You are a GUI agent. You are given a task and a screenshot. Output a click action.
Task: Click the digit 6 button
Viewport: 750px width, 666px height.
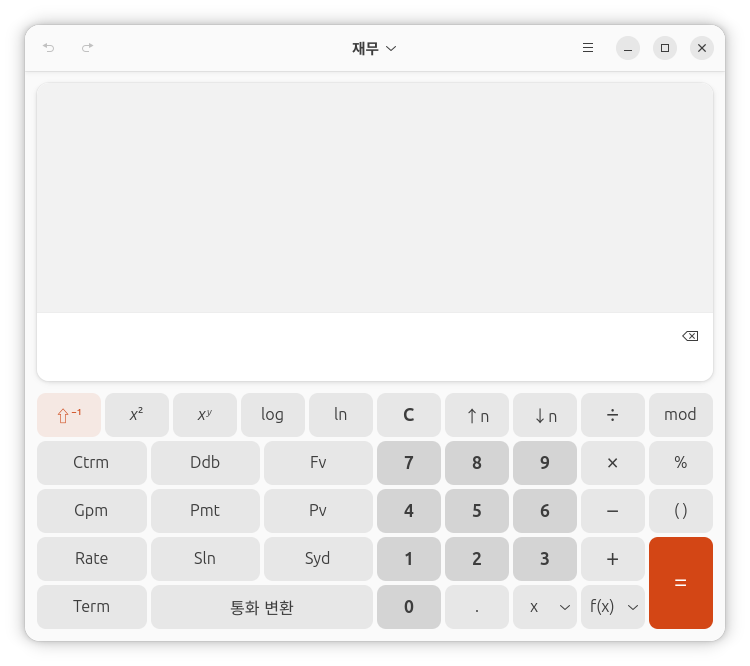coord(544,511)
